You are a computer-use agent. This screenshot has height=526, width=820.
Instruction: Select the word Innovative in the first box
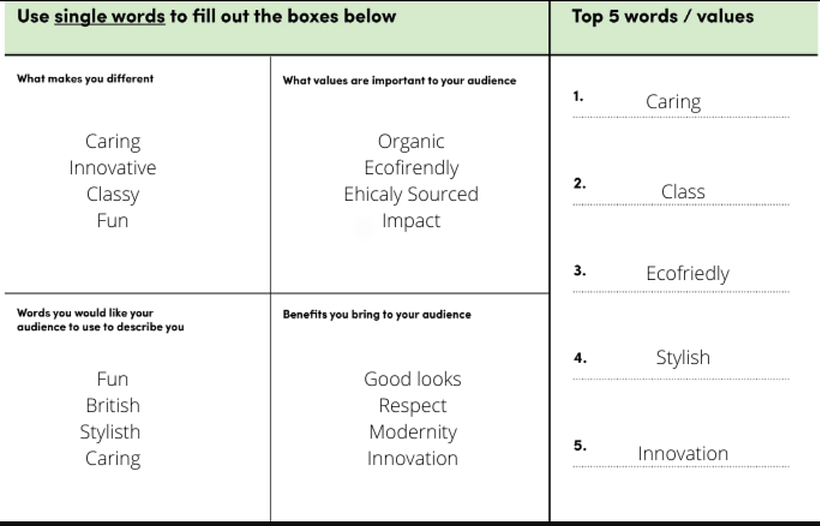pos(112,168)
